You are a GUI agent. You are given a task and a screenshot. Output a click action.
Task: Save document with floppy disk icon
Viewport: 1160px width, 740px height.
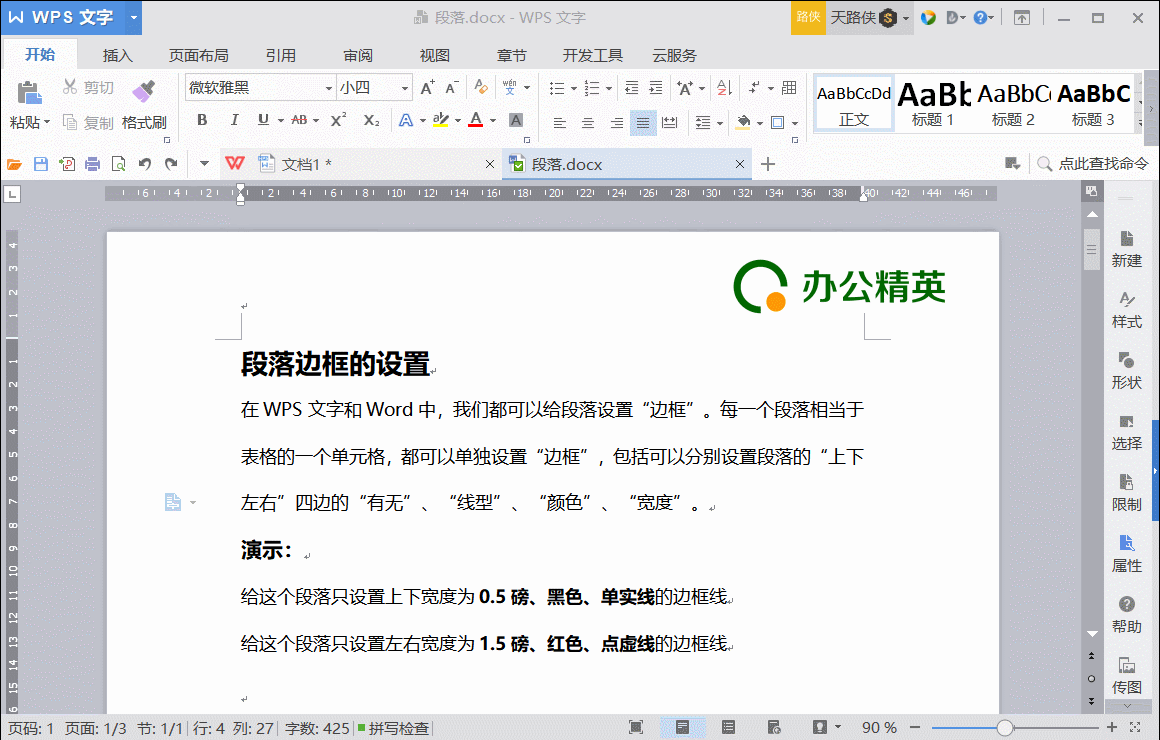pos(41,164)
